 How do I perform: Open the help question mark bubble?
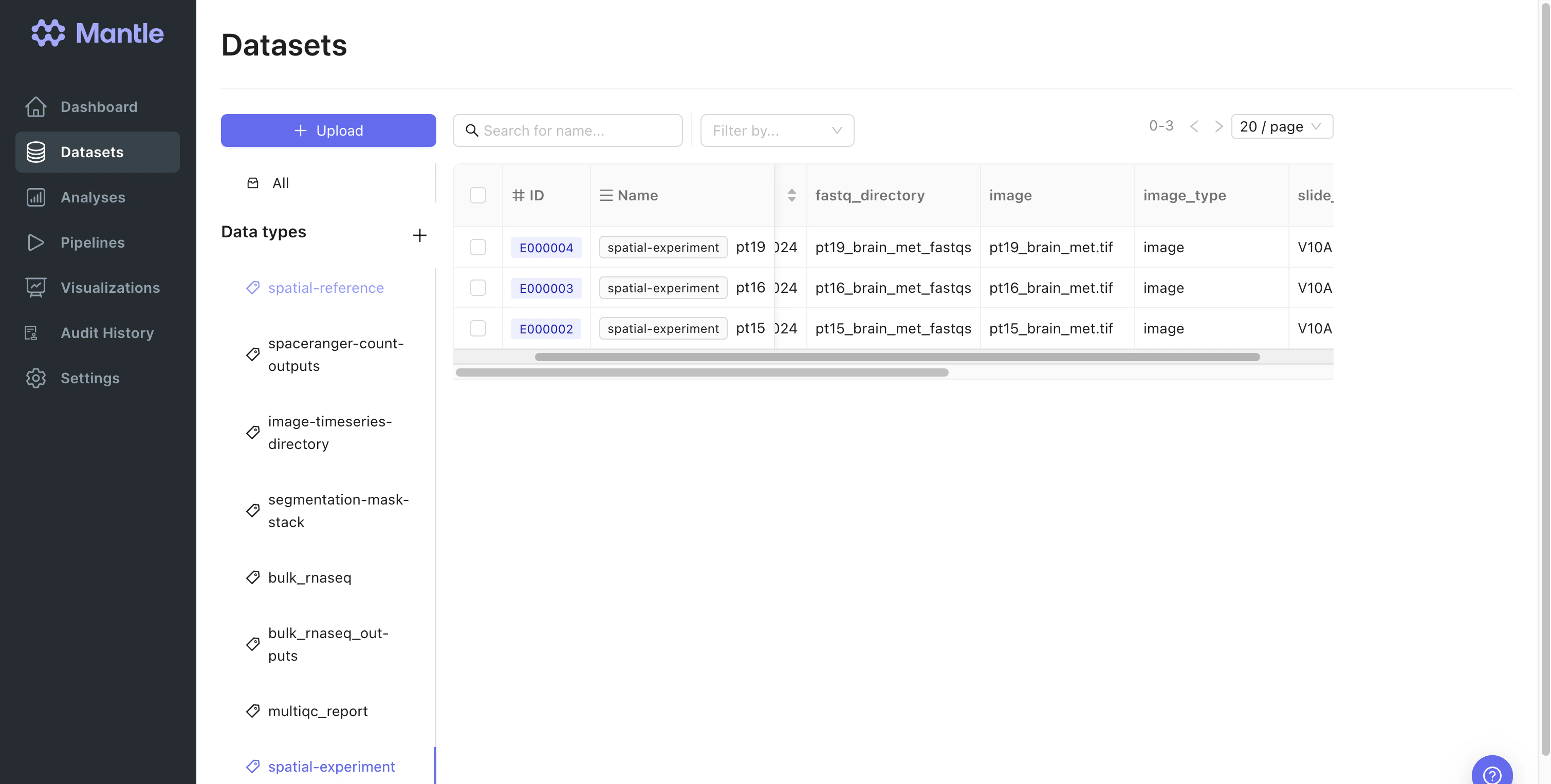pos(1491,774)
